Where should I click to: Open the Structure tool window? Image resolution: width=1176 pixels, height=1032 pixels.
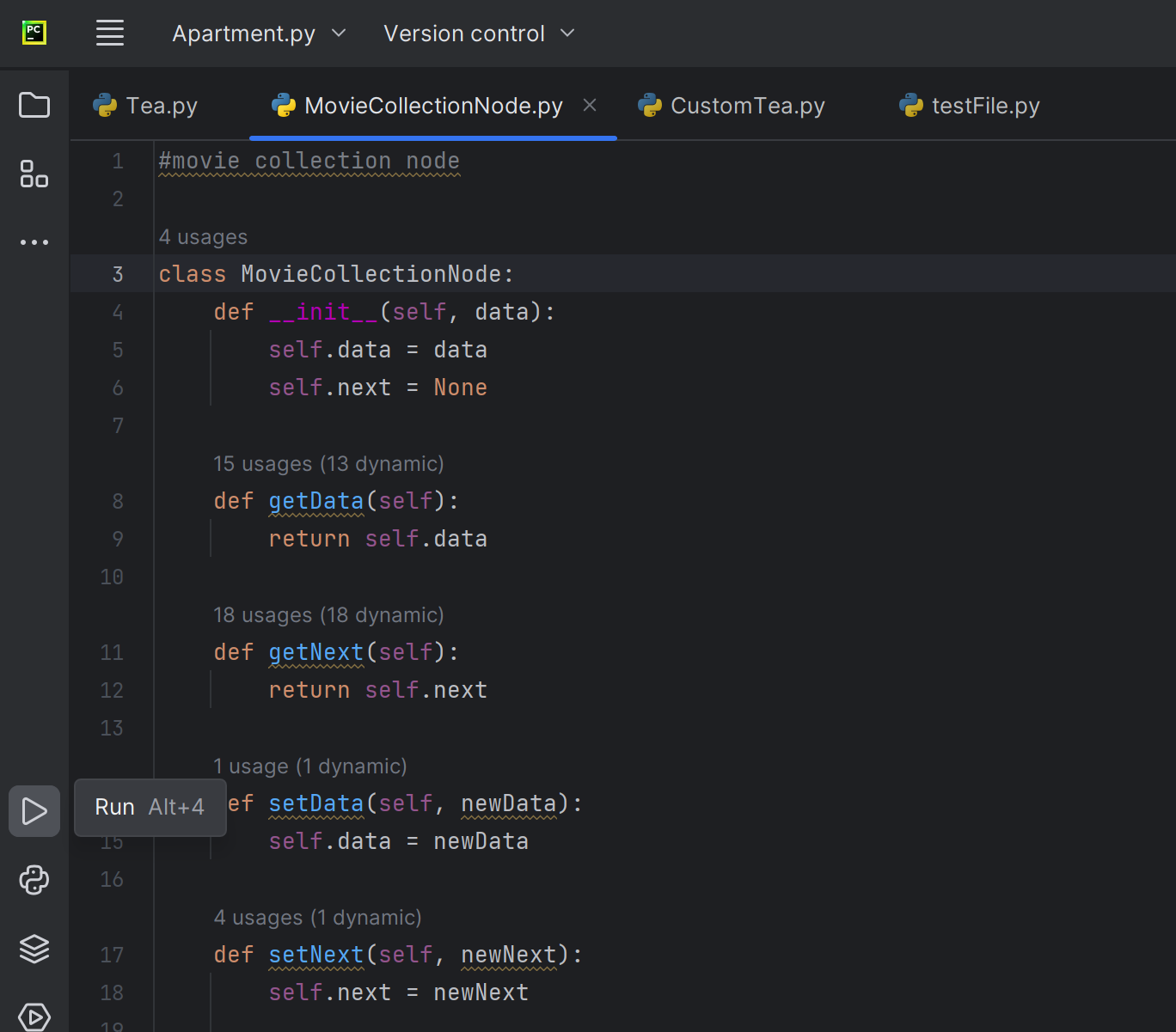(x=34, y=174)
